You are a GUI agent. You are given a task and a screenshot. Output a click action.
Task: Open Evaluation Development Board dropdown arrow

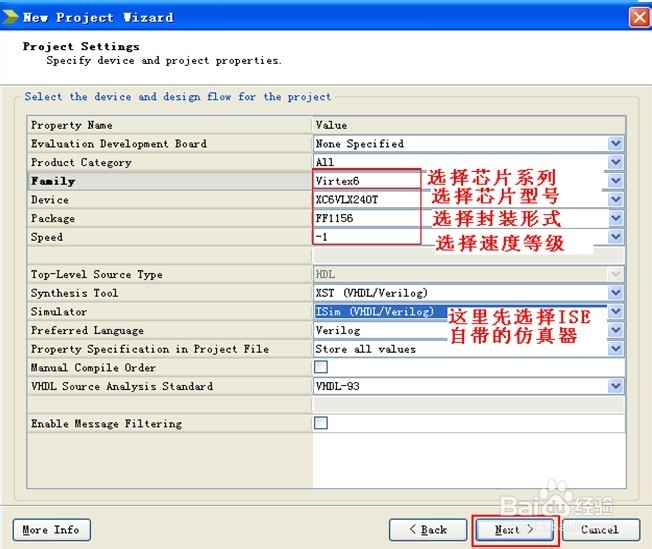point(615,143)
